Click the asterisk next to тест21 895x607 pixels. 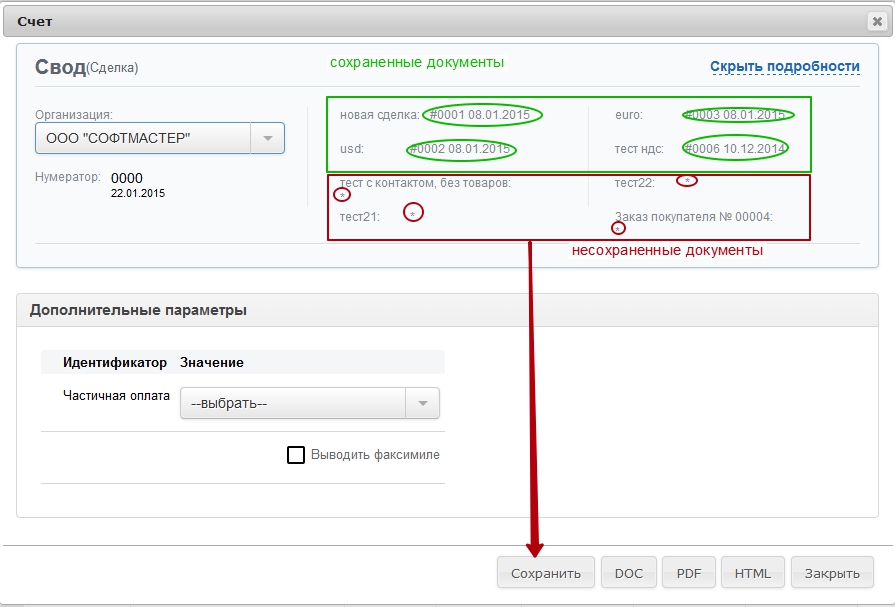[413, 213]
